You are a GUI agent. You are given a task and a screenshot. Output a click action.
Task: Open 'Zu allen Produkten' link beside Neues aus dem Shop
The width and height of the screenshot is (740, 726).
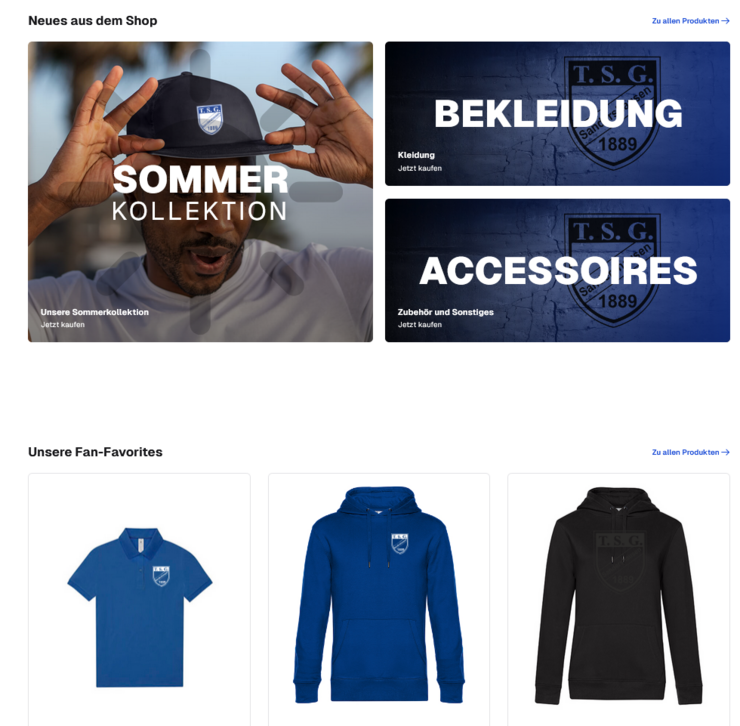point(690,21)
